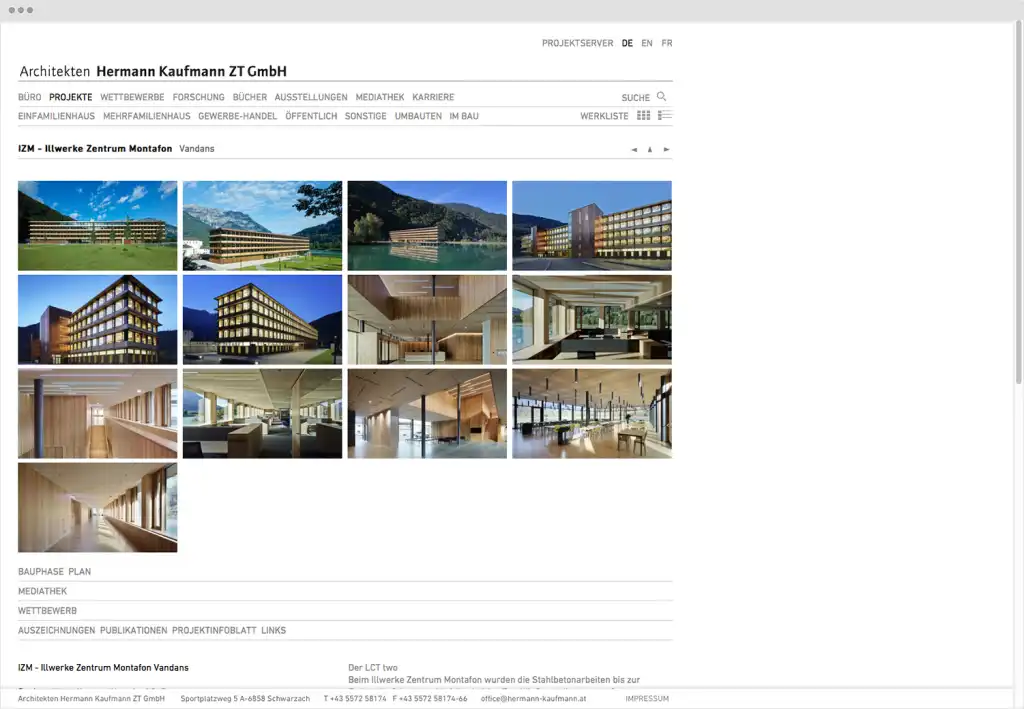
Task: Go to next project with right arrow
Action: 667,150
